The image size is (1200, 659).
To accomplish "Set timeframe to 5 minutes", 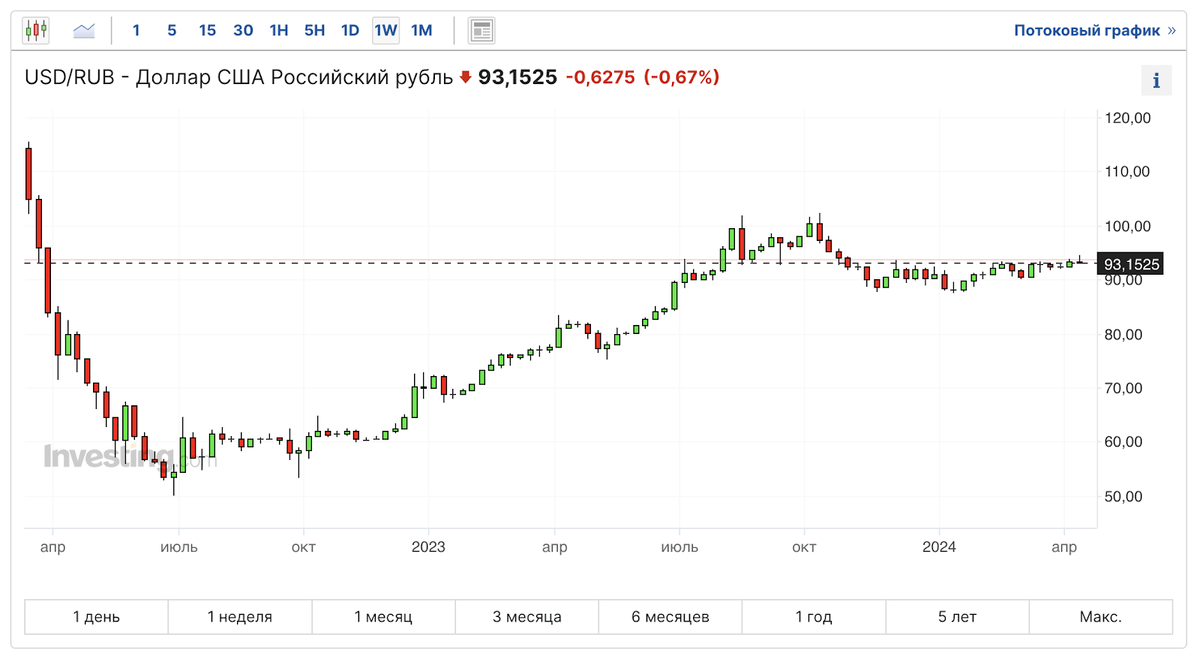I will click(x=172, y=30).
